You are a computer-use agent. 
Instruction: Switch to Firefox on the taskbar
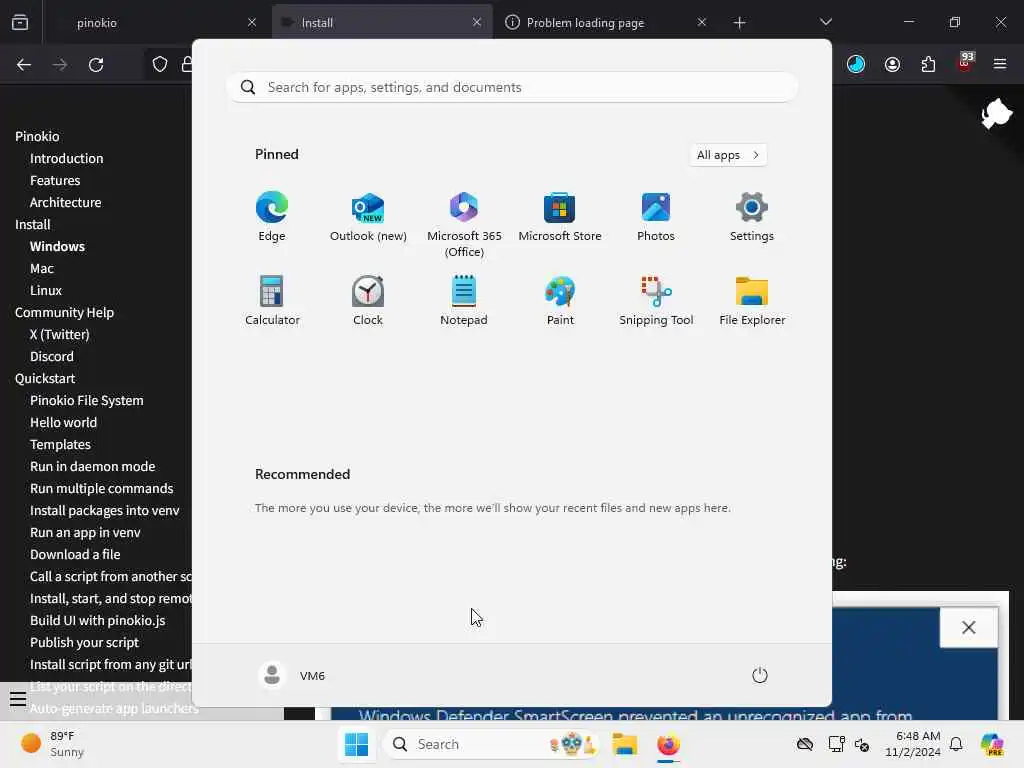click(x=668, y=744)
